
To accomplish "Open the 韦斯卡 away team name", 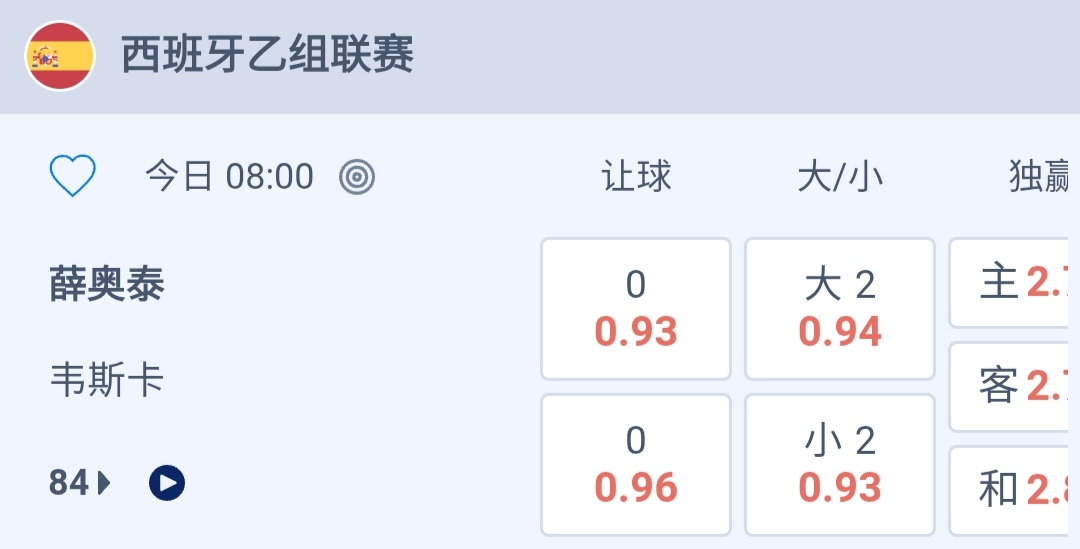I will (x=107, y=380).
